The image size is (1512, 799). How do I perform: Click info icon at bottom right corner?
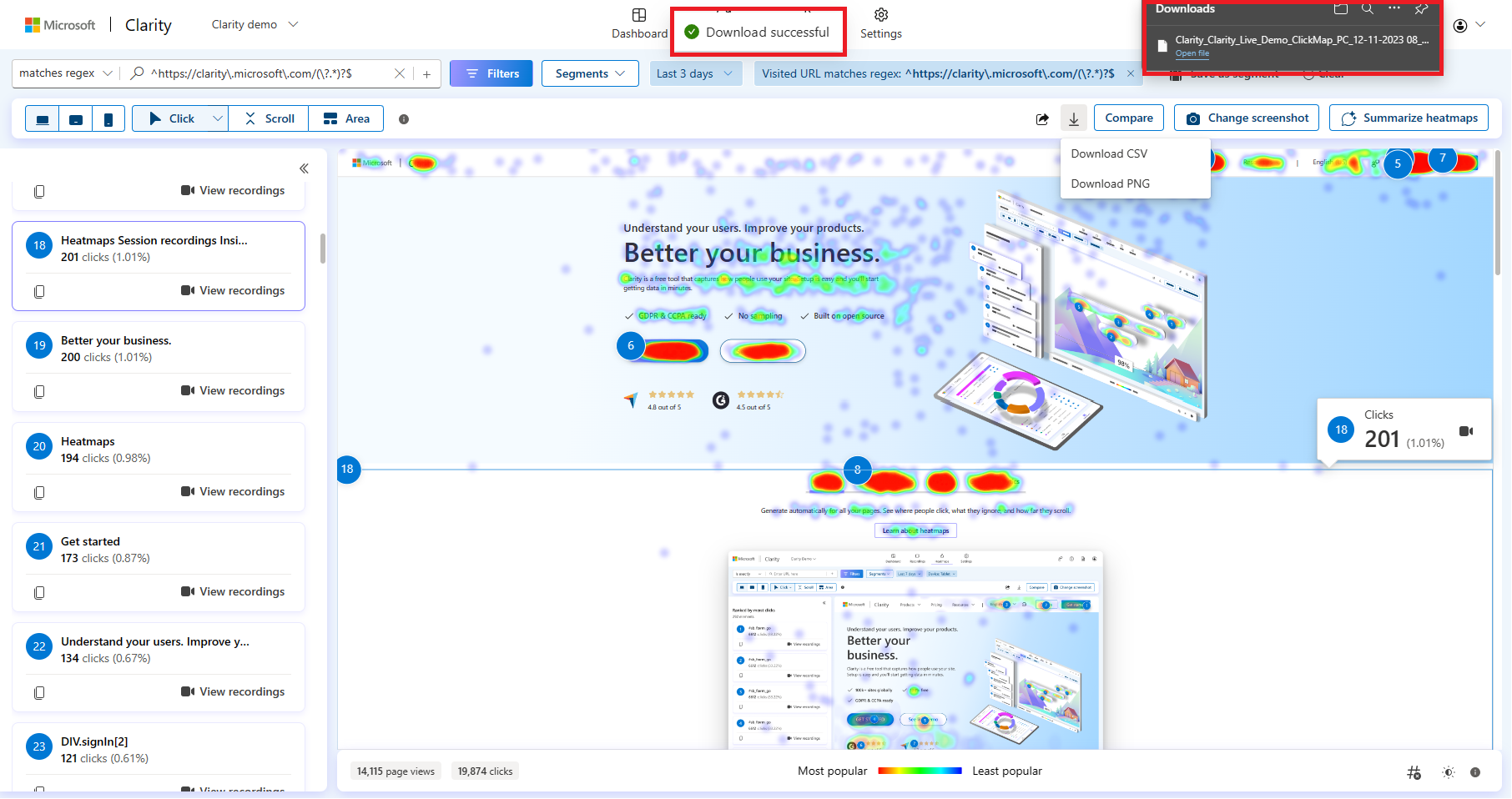pyautogui.click(x=1475, y=772)
